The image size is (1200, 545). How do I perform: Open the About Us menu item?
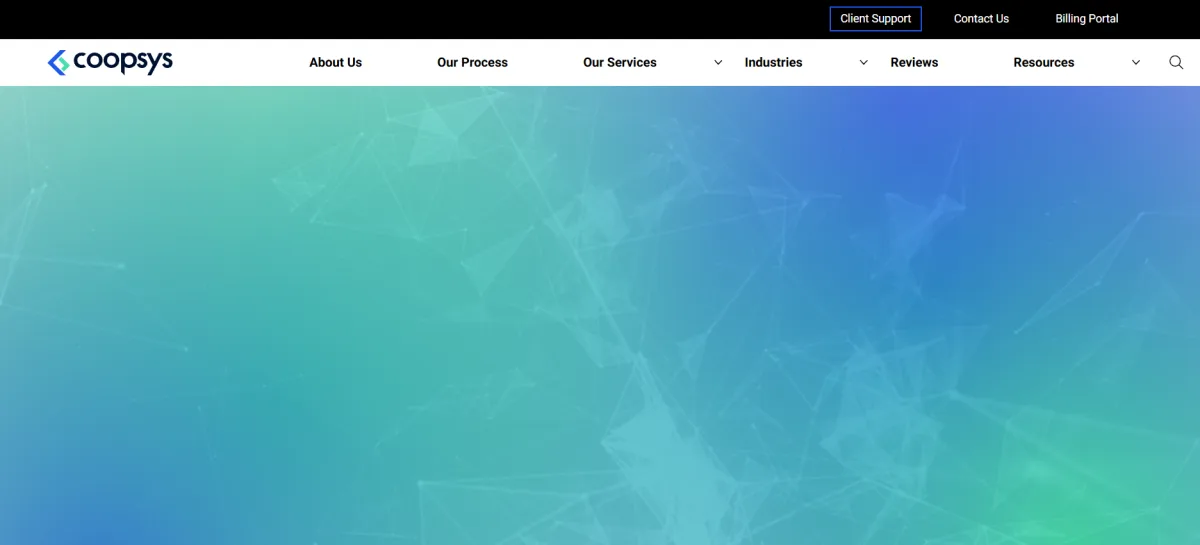[x=335, y=62]
